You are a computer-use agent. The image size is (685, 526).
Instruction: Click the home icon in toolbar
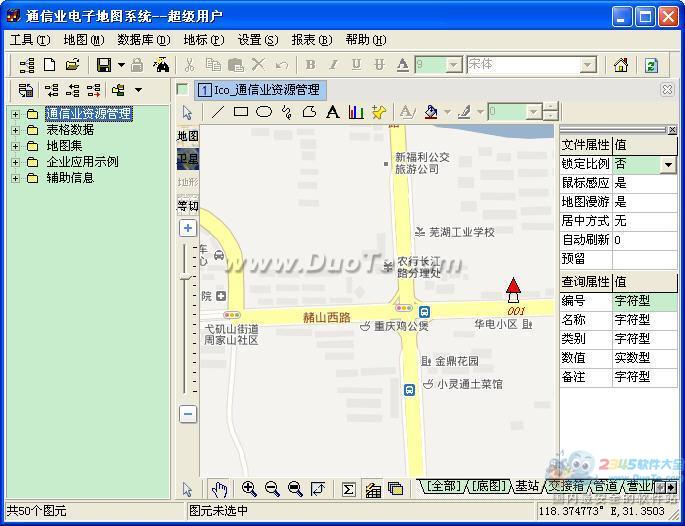click(621, 65)
